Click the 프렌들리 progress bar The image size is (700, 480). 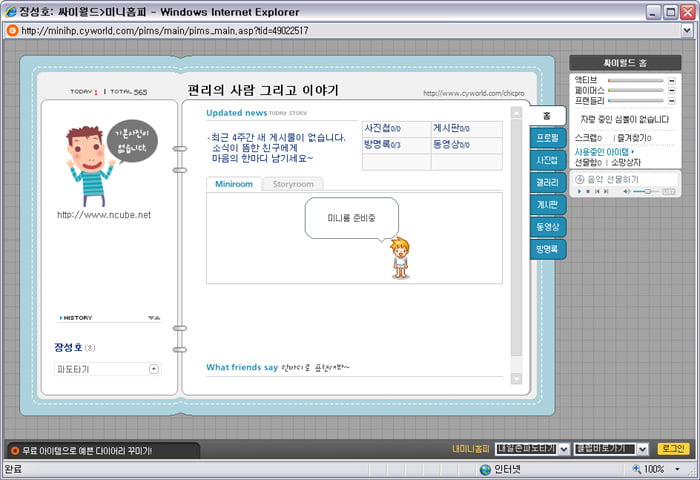[636, 101]
